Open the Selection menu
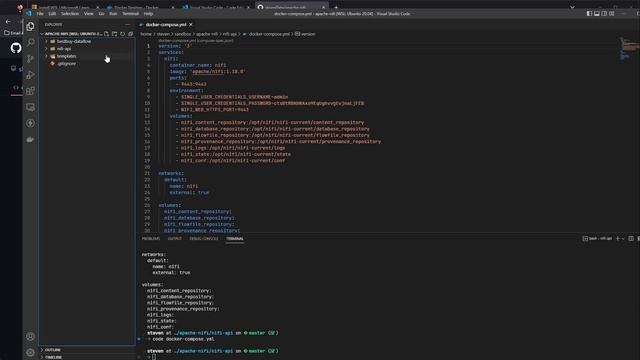The width and height of the screenshot is (640, 360). click(70, 13)
